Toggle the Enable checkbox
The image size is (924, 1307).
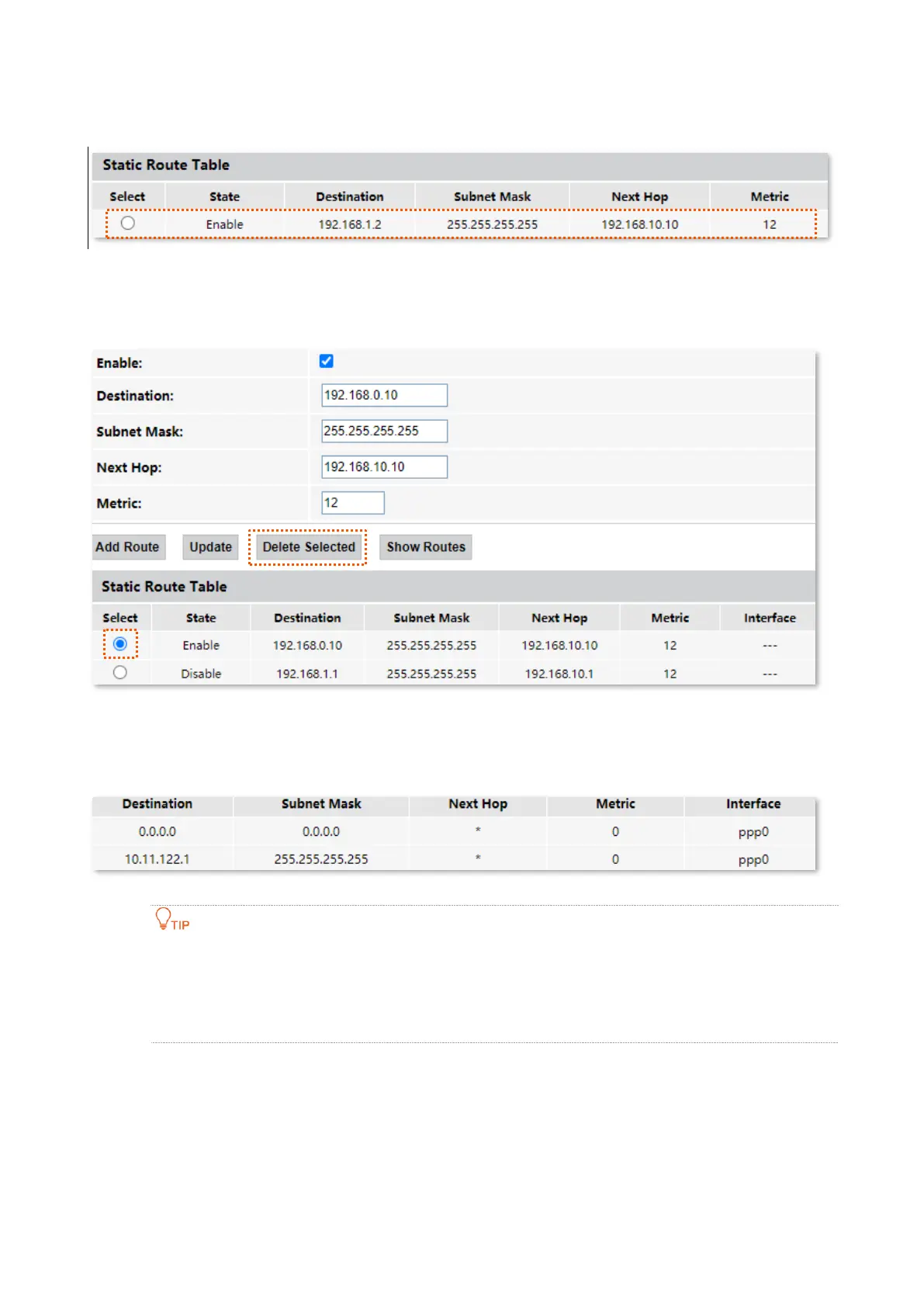(x=327, y=361)
